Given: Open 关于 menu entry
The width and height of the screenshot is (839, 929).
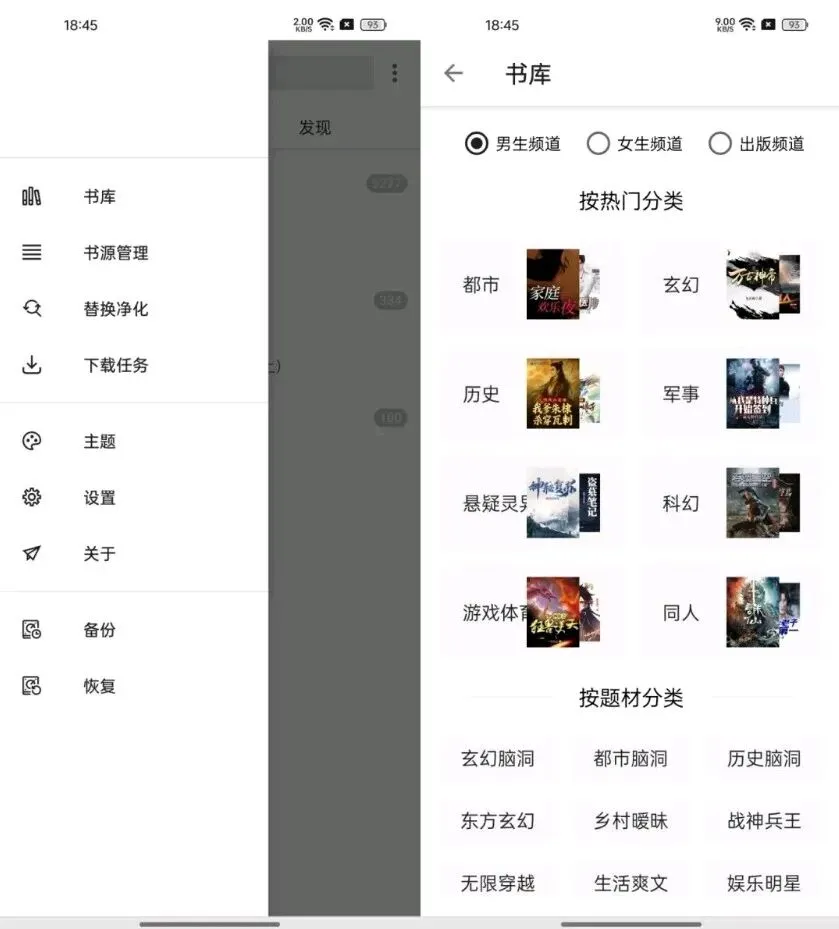Looking at the screenshot, I should (x=134, y=553).
